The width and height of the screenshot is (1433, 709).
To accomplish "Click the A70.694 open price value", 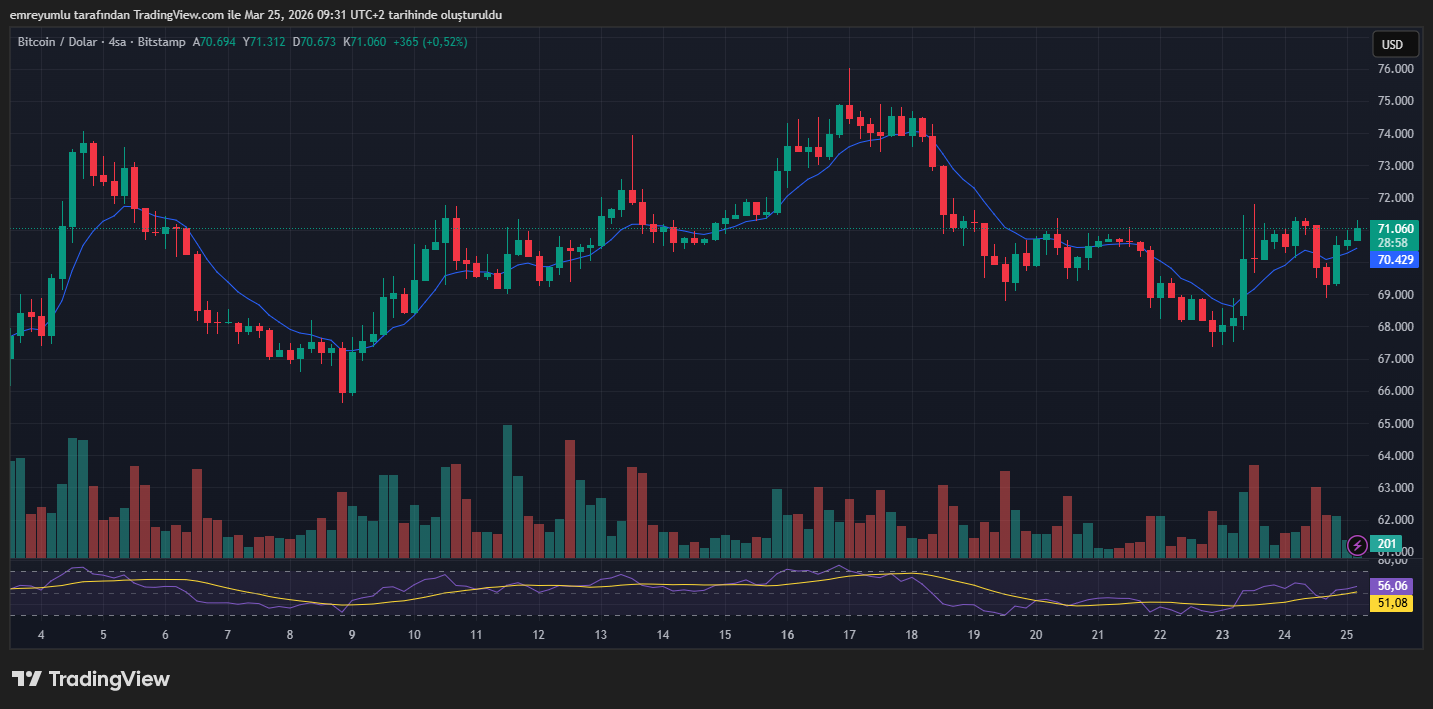I will [215, 42].
